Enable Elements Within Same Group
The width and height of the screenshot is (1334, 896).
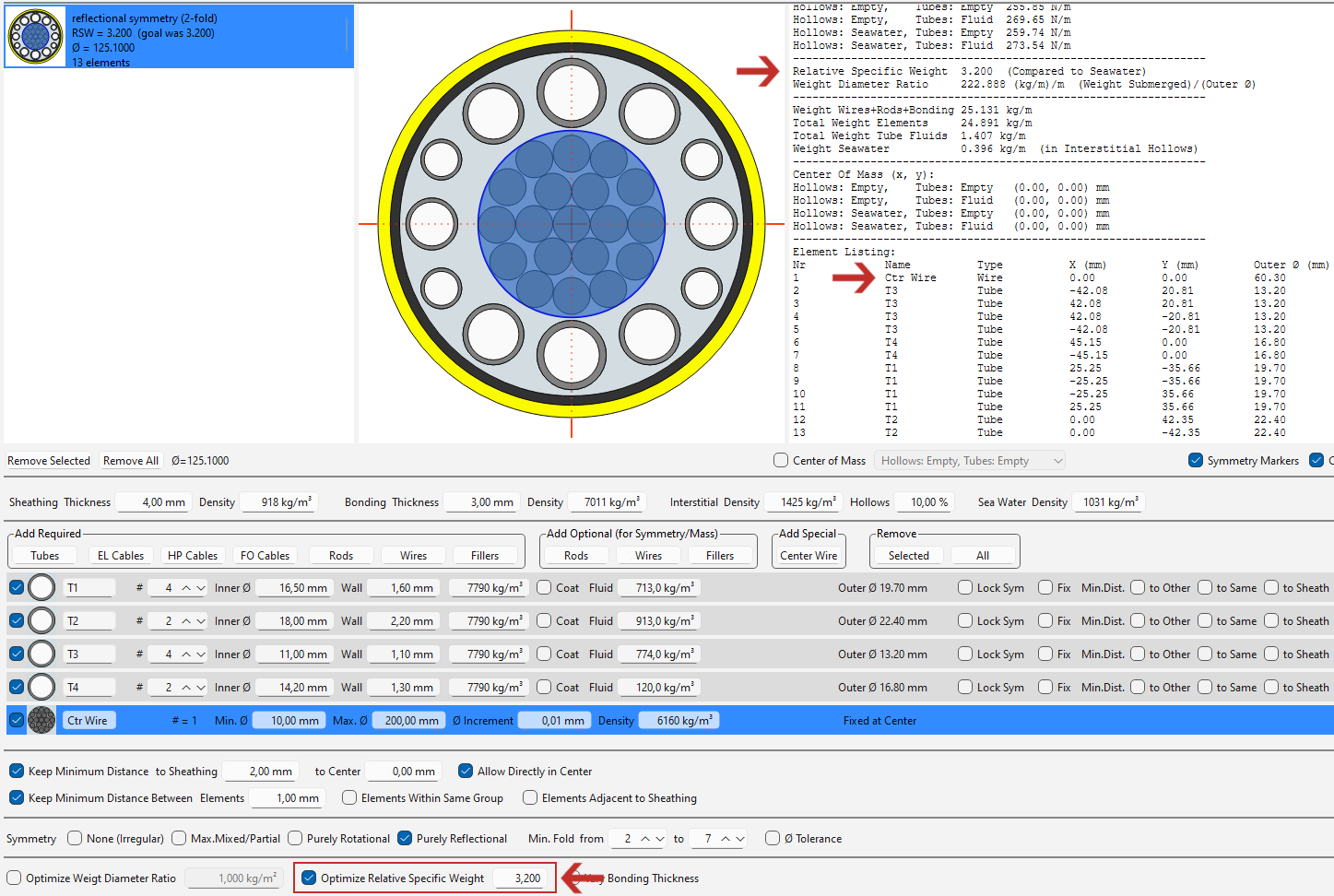[349, 797]
